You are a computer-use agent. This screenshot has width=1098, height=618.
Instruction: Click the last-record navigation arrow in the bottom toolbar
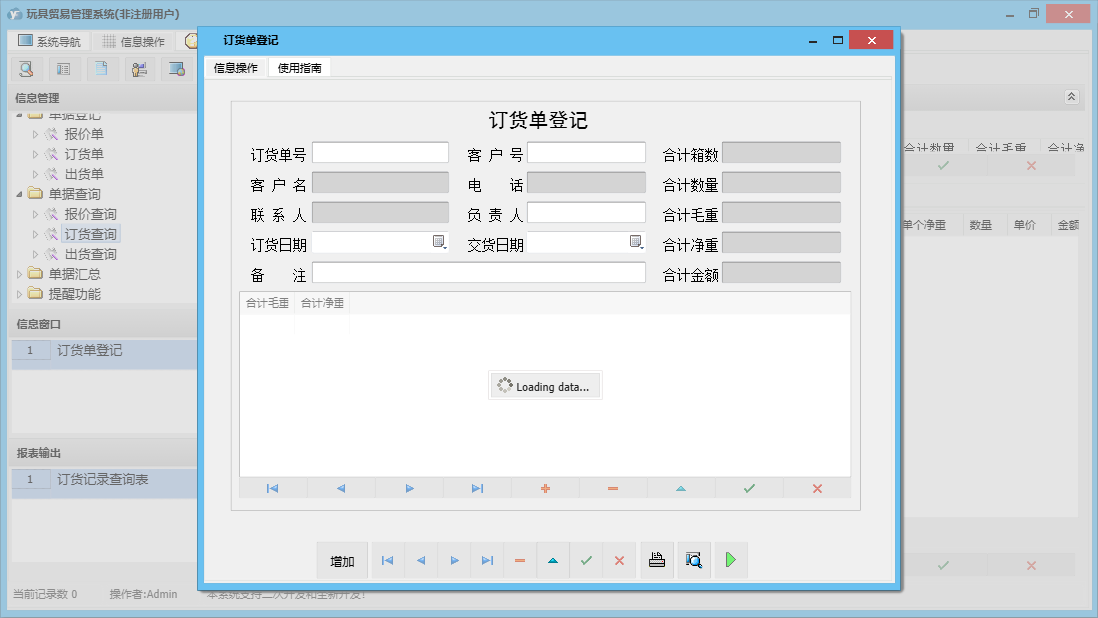click(x=487, y=560)
